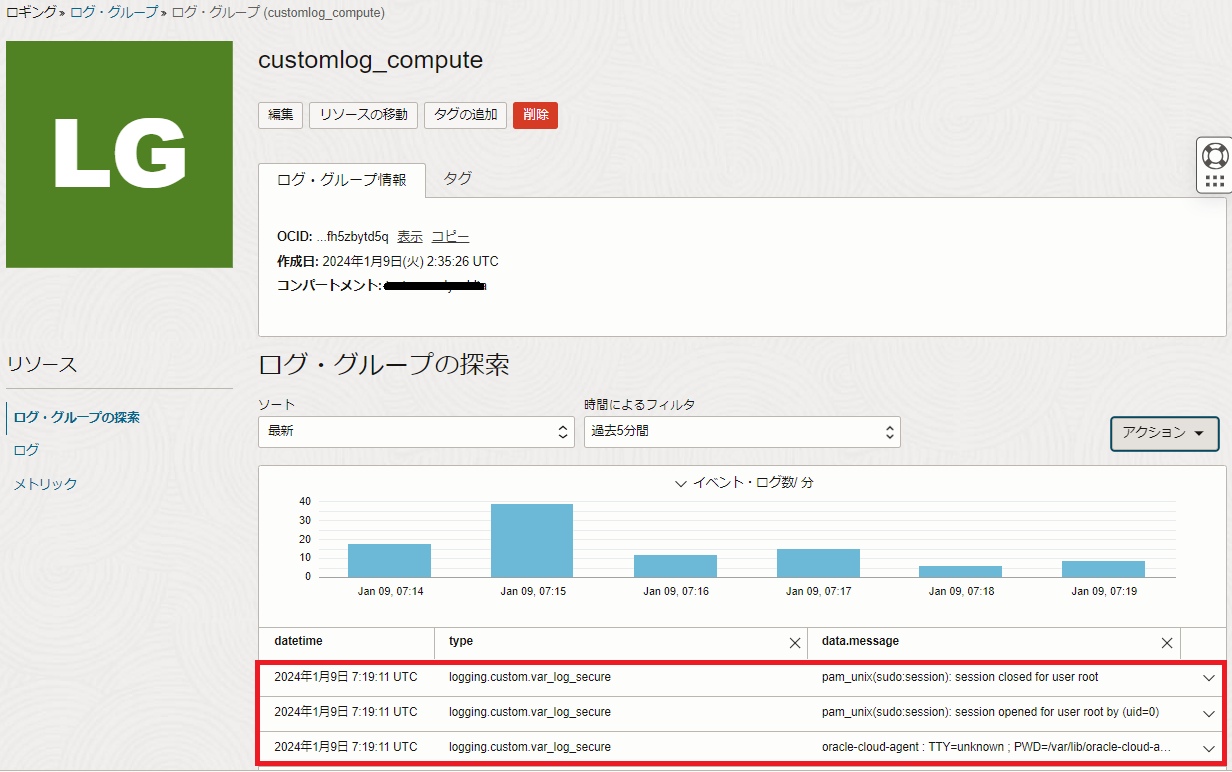This screenshot has height=772, width=1232.
Task: Open the time filter dropdown 過去5分間
Action: 742,432
